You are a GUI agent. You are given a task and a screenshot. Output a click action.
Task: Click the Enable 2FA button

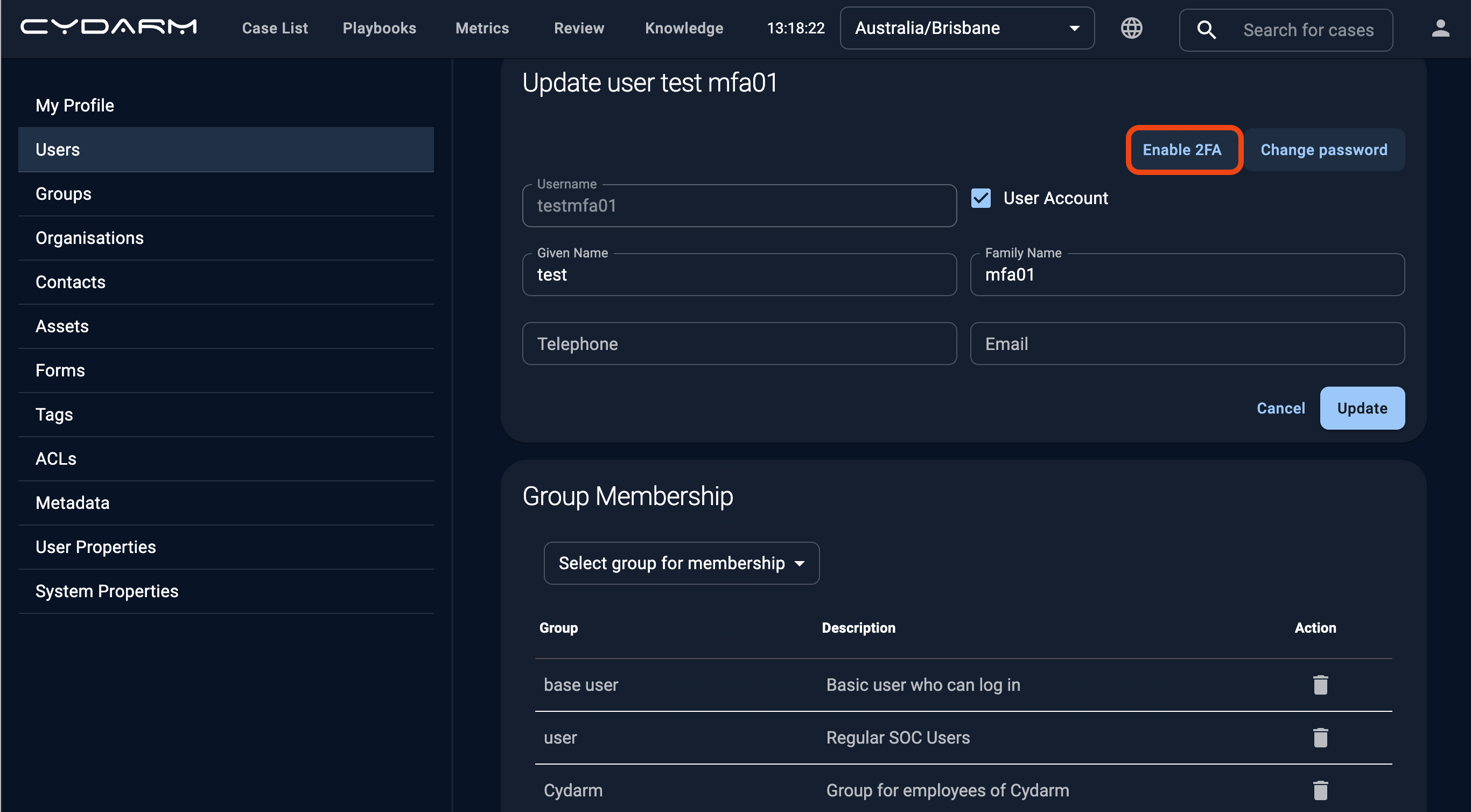(1181, 150)
